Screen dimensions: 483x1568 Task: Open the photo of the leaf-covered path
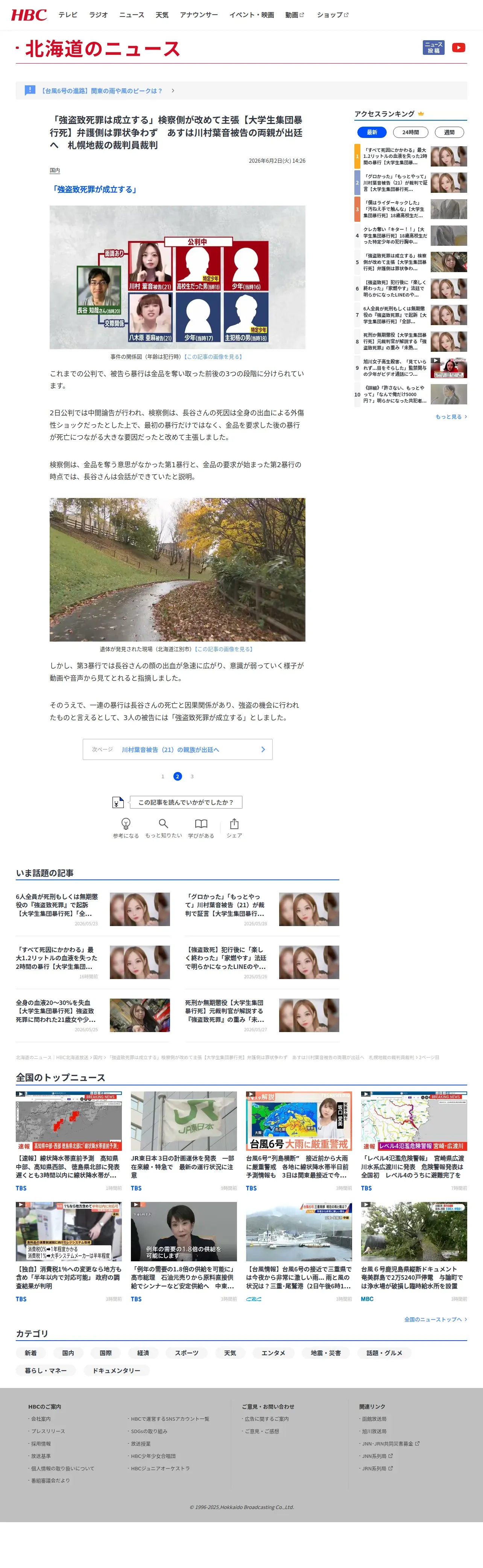tap(177, 569)
